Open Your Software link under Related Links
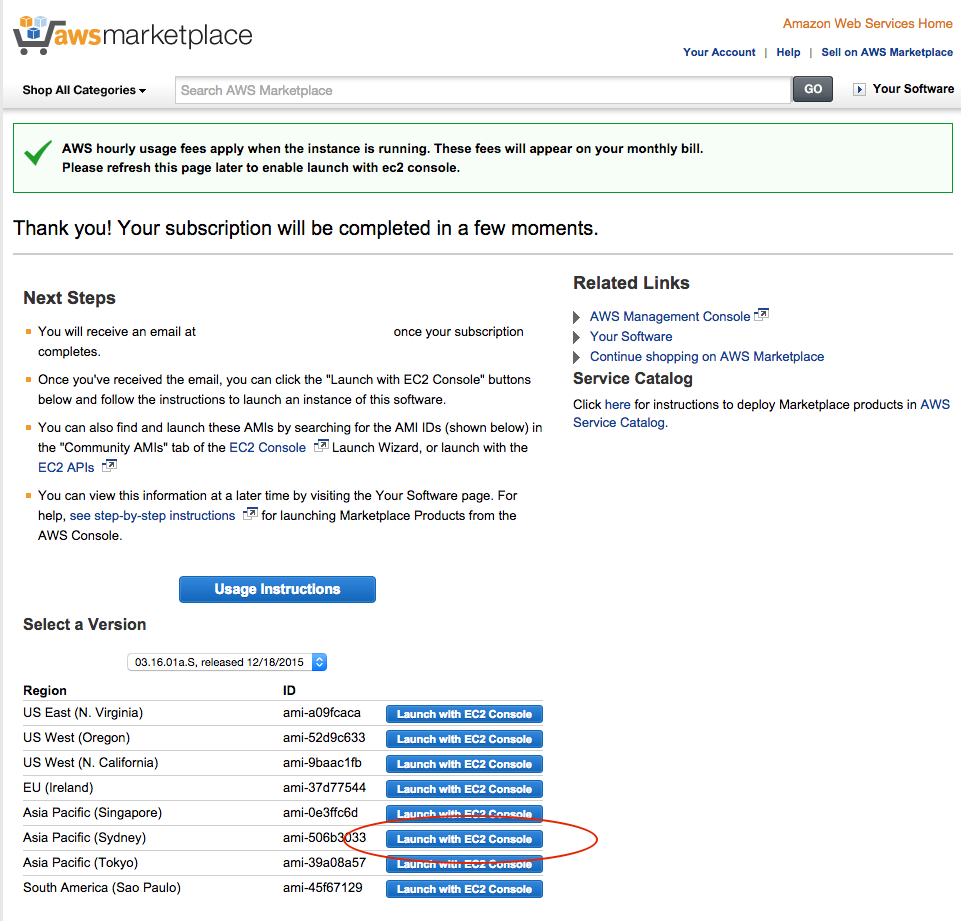This screenshot has height=921, width=961. (x=631, y=336)
